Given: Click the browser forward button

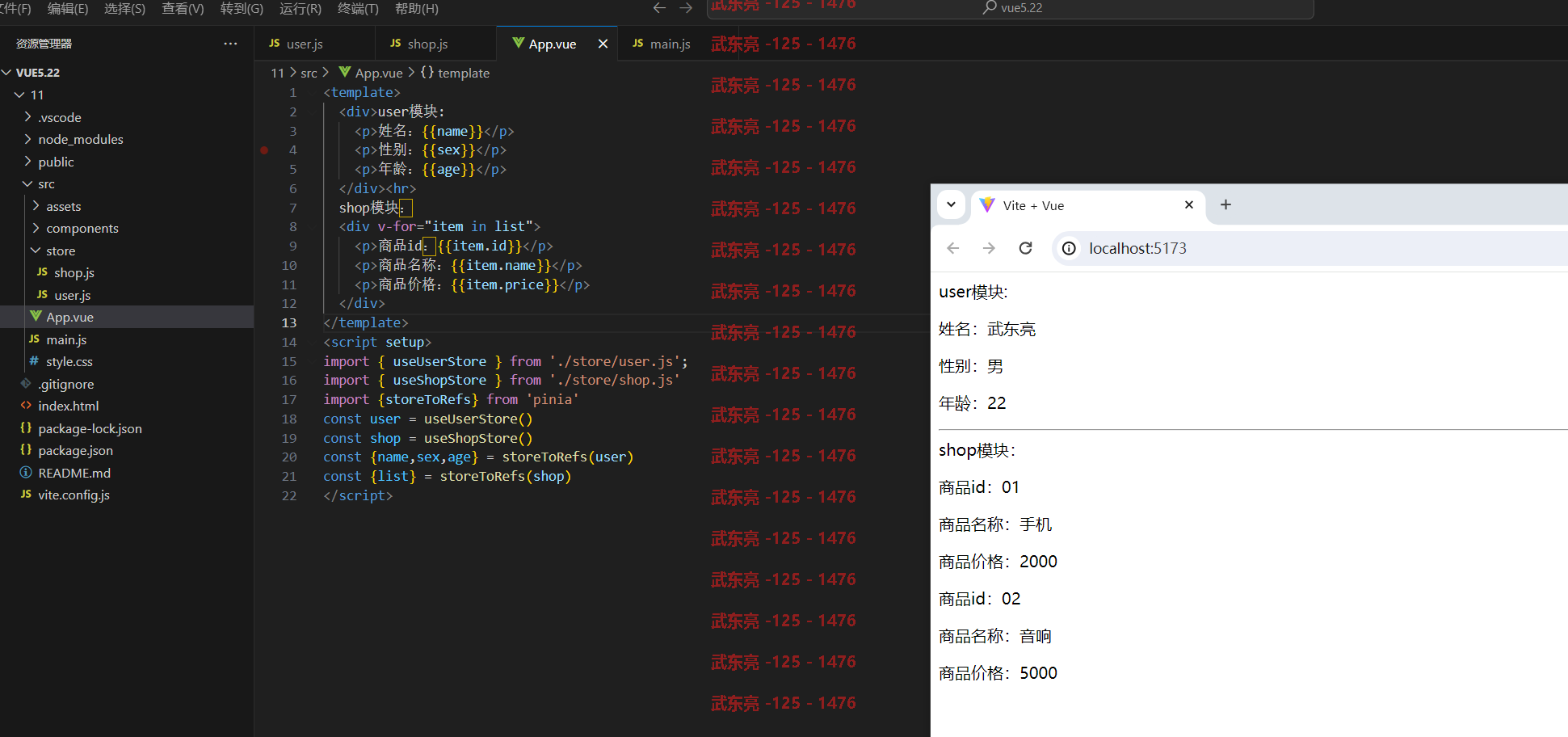Looking at the screenshot, I should tap(989, 248).
